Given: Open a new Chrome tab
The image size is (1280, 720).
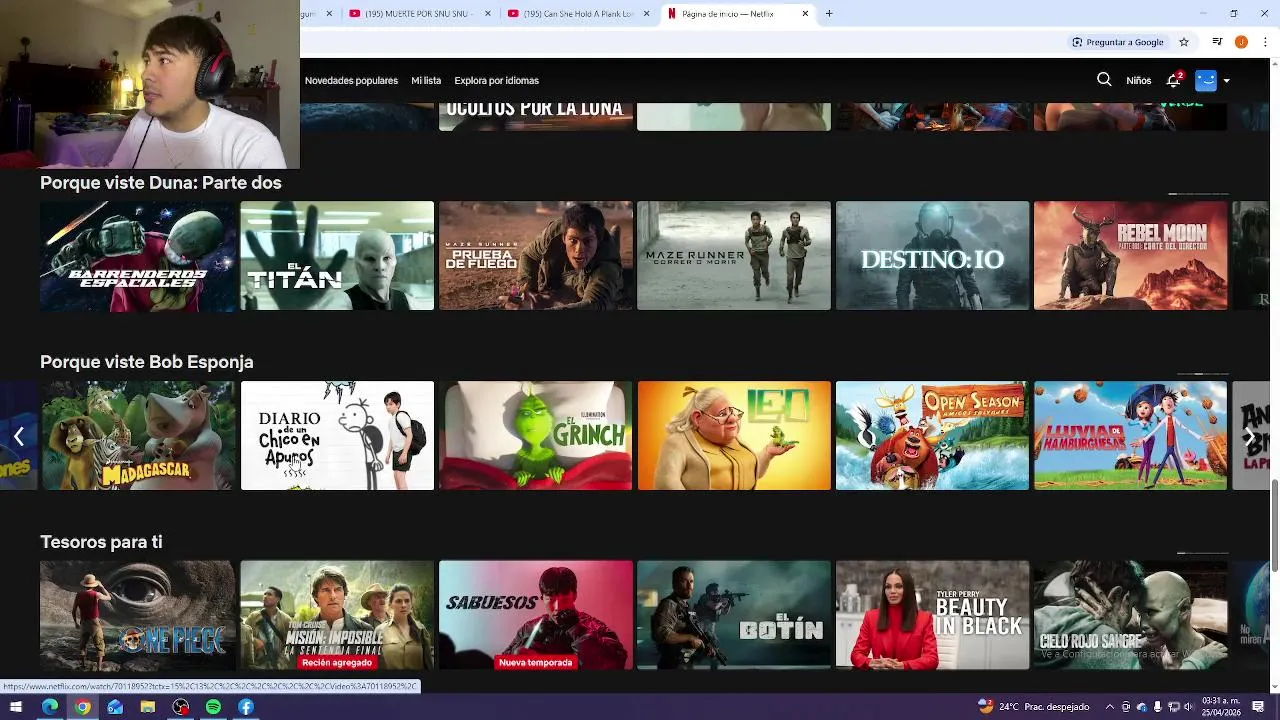Looking at the screenshot, I should (829, 14).
